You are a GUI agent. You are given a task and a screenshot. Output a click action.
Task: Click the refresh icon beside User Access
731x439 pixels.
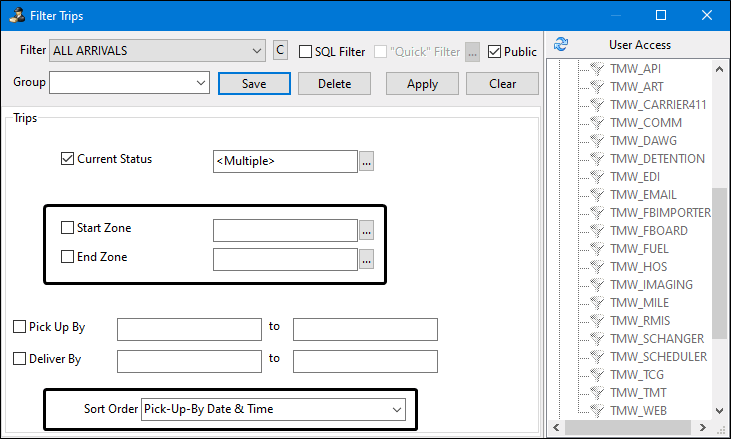click(561, 44)
